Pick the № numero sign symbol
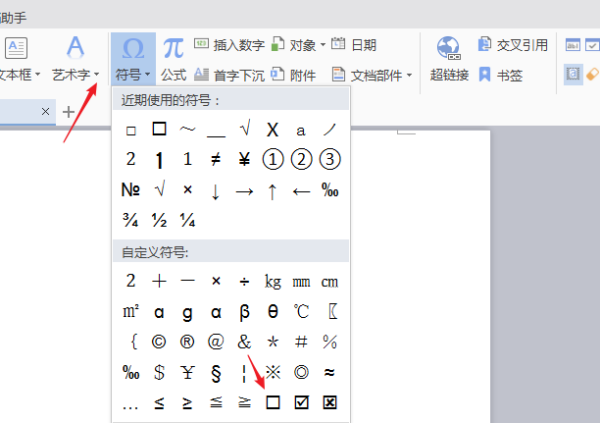The height and width of the screenshot is (423, 600). pos(130,189)
